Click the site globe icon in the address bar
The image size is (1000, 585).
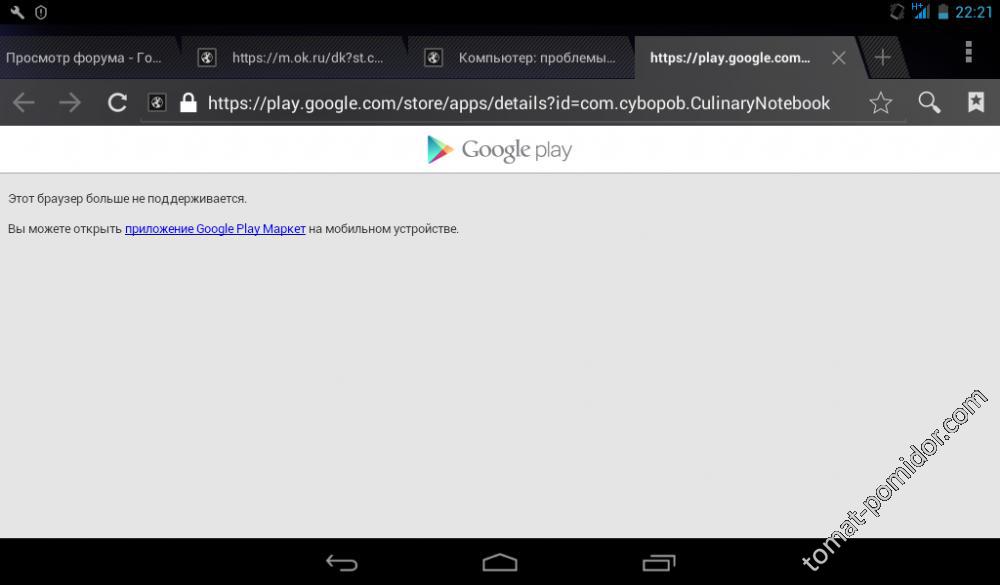click(x=157, y=102)
